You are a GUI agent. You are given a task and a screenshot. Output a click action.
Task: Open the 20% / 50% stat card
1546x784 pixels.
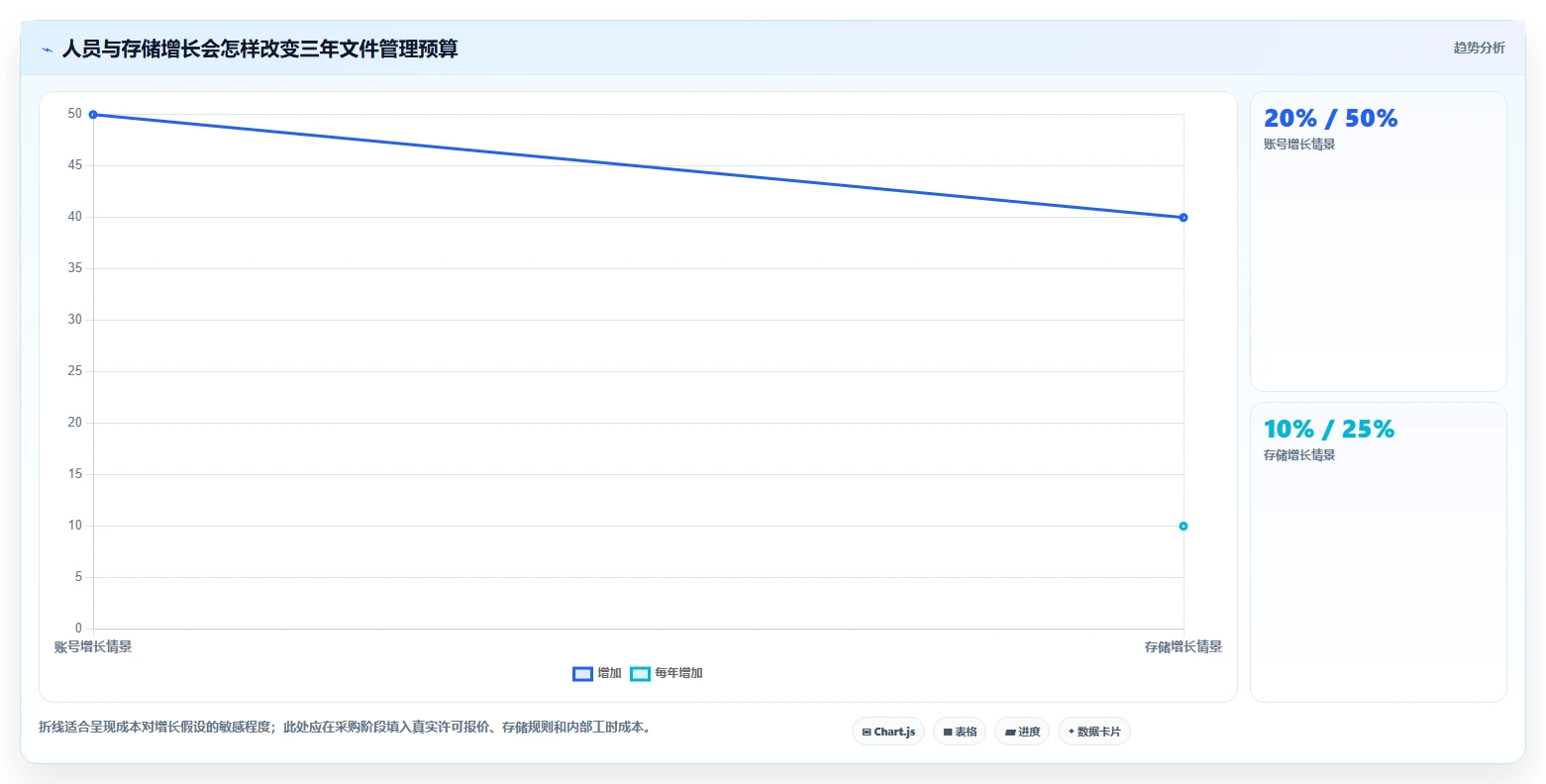coord(1378,242)
